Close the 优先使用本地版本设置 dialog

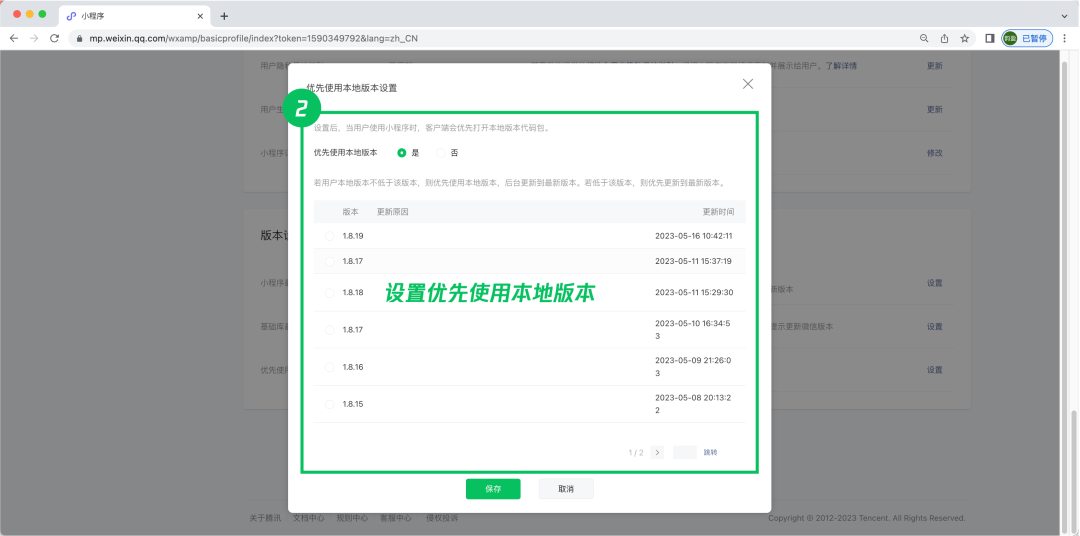click(748, 84)
